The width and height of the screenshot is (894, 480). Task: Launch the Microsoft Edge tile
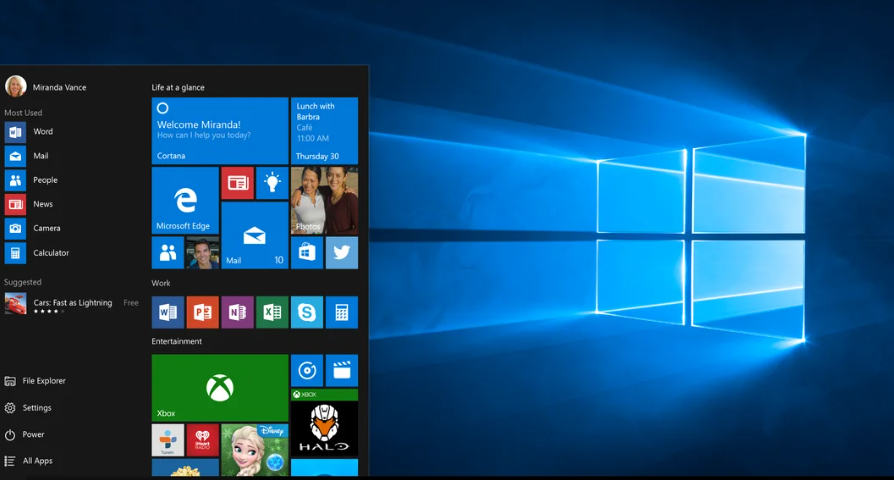[185, 200]
